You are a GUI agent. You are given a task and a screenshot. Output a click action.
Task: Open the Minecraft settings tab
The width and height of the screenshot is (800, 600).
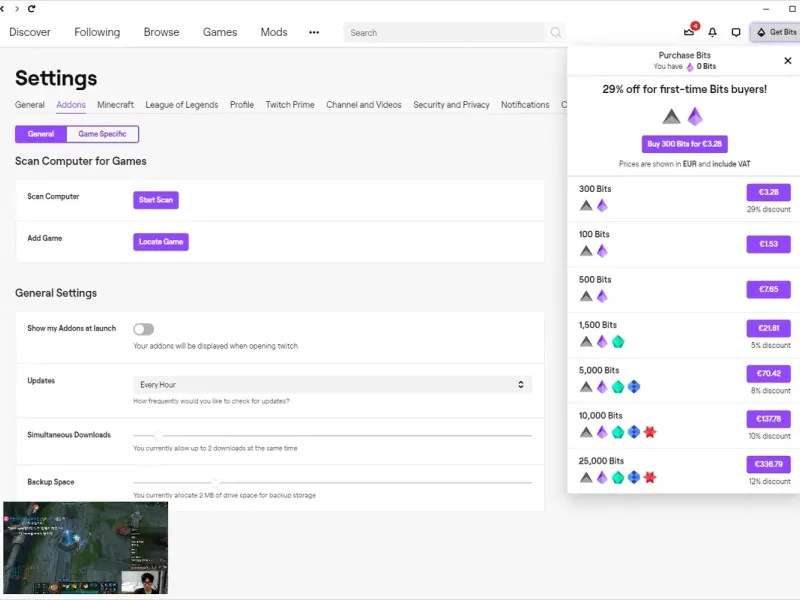click(x=115, y=105)
